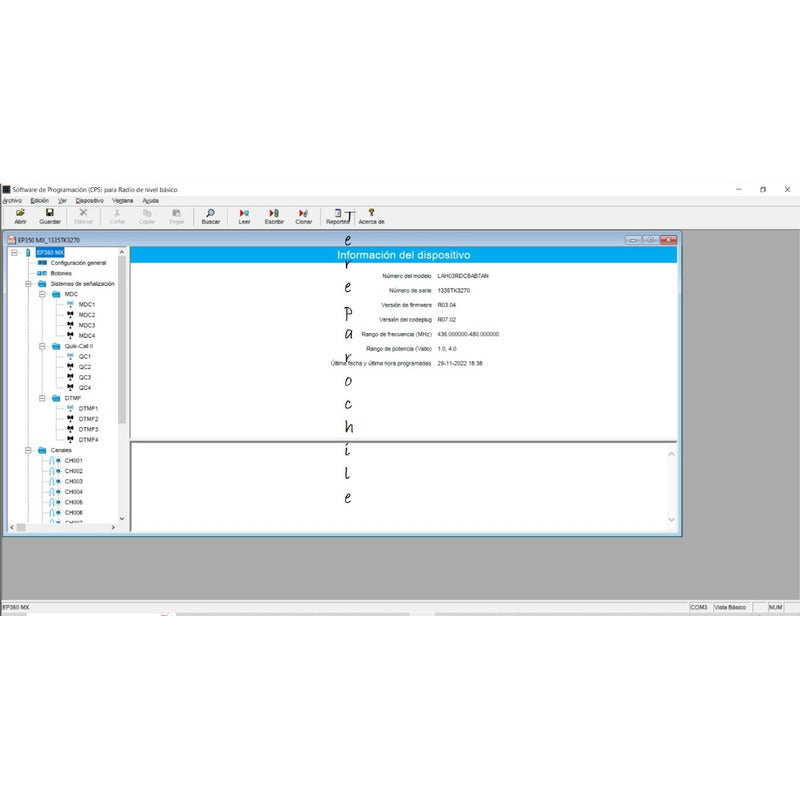Click the Guardar save icon
This screenshot has height=800, width=800.
pos(47,214)
